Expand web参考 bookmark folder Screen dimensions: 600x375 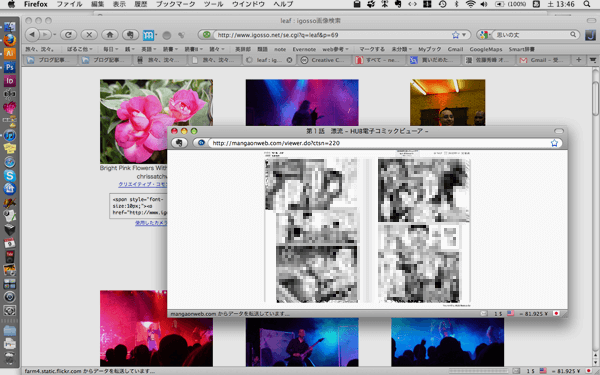pyautogui.click(x=335, y=49)
